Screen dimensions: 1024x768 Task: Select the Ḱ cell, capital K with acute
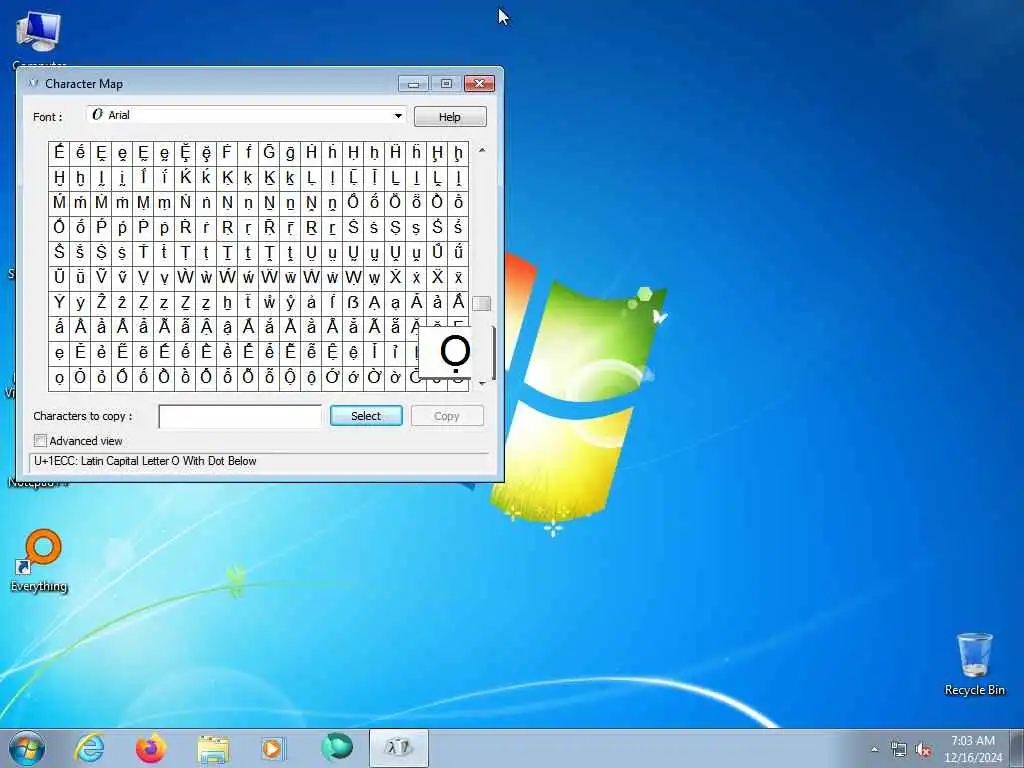[185, 178]
